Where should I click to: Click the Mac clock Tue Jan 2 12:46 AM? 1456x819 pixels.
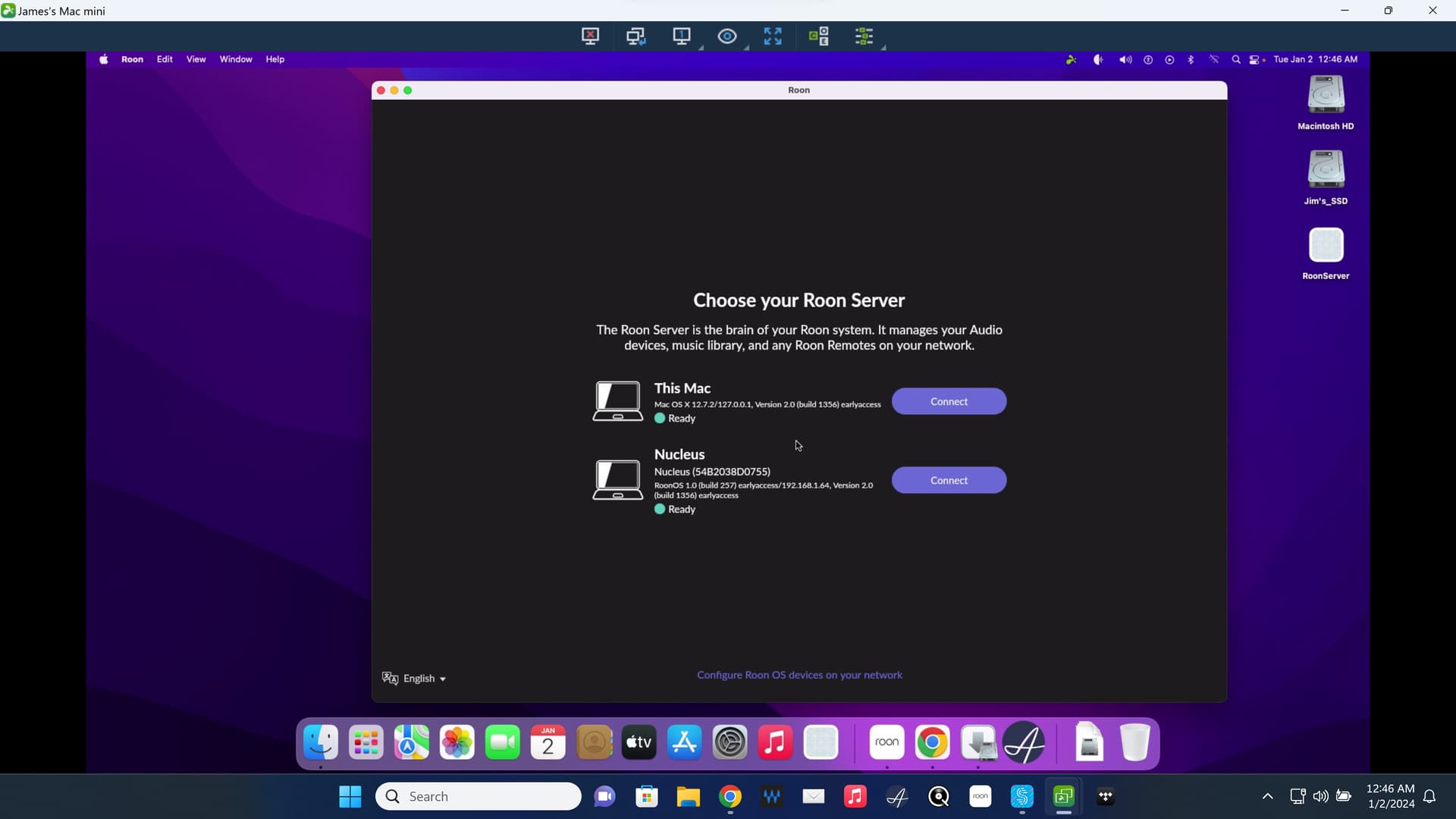coord(1316,59)
